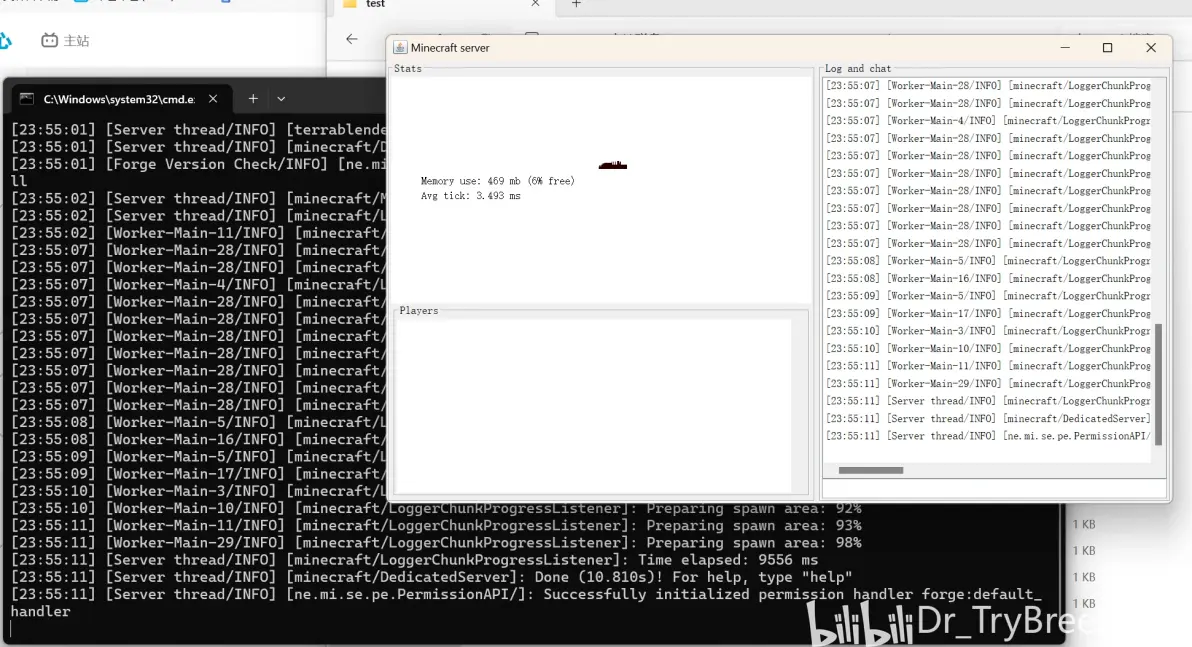Screen dimensions: 1192x647
Task: Click the 'Log and chat' panel label
Action: (x=858, y=68)
